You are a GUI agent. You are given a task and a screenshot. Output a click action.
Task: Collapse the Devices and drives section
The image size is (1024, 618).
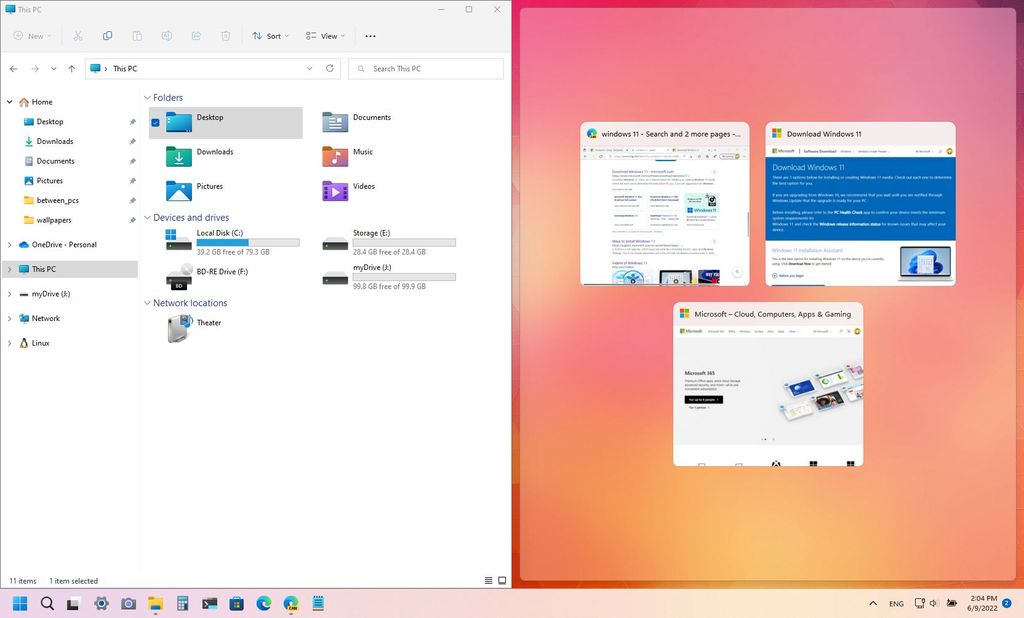[147, 217]
